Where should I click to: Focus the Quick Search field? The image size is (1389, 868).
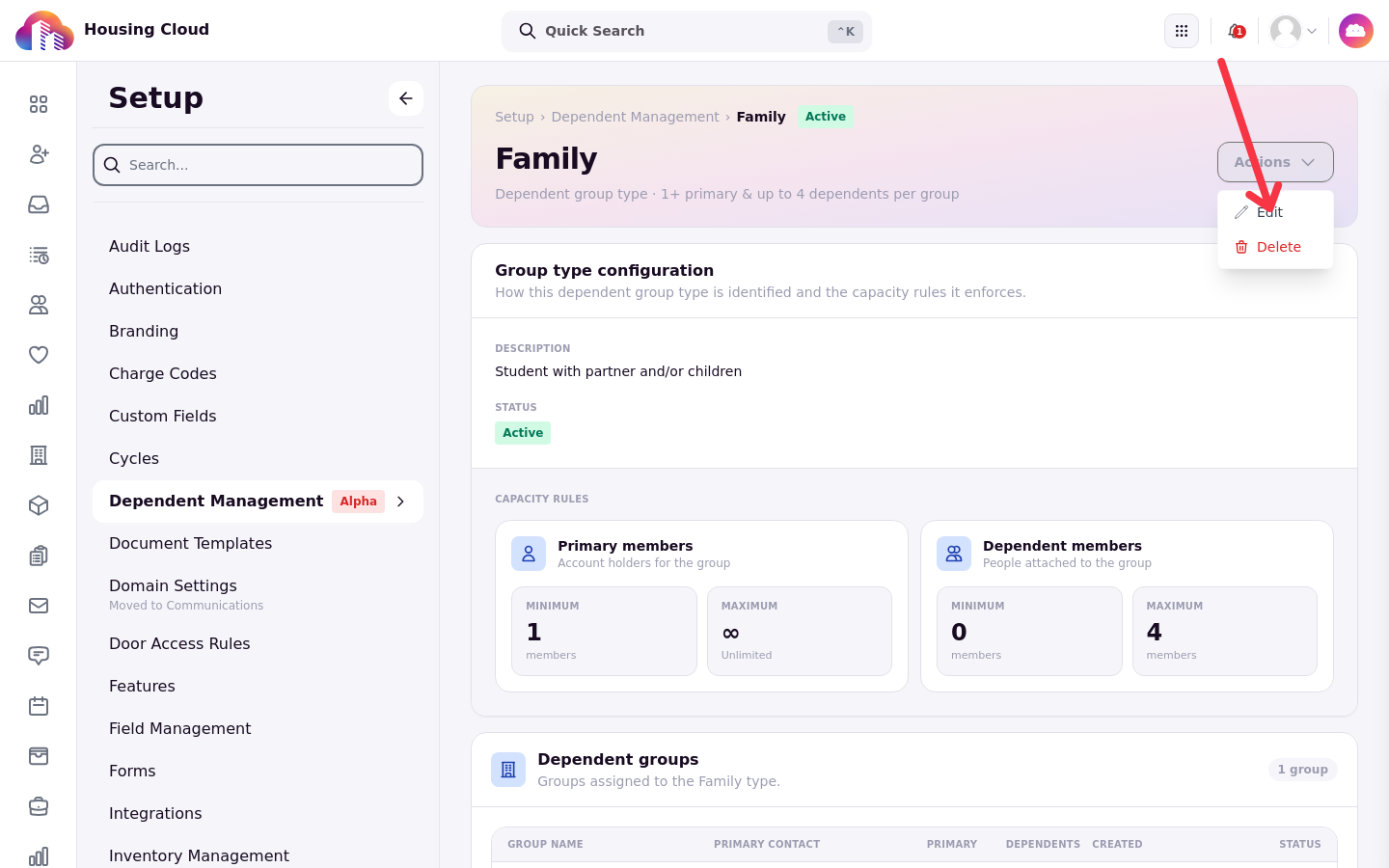(687, 31)
